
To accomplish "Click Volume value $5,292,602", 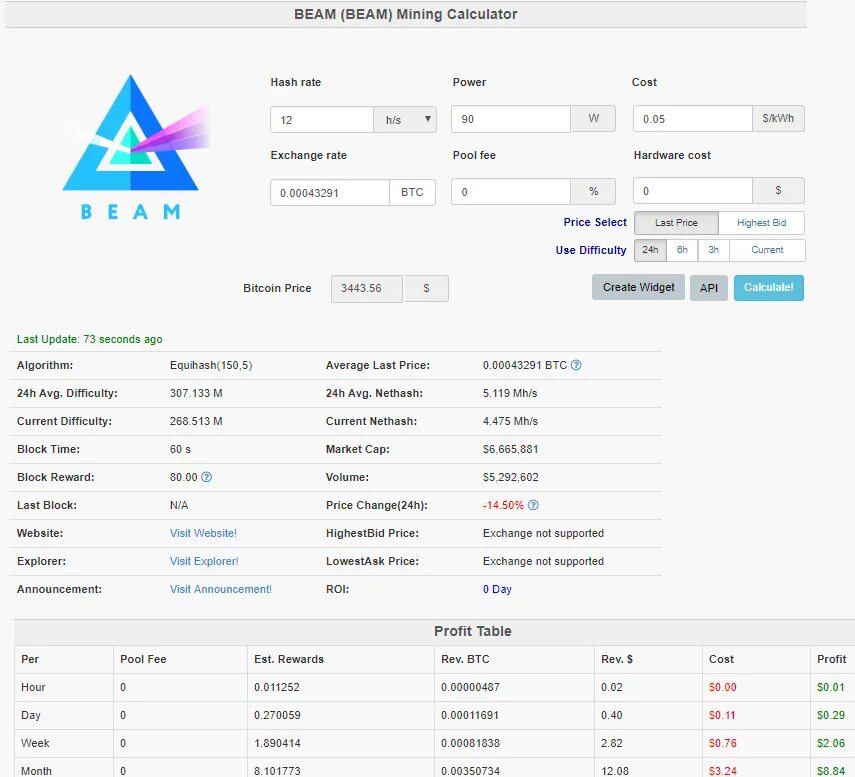I will coord(510,477).
